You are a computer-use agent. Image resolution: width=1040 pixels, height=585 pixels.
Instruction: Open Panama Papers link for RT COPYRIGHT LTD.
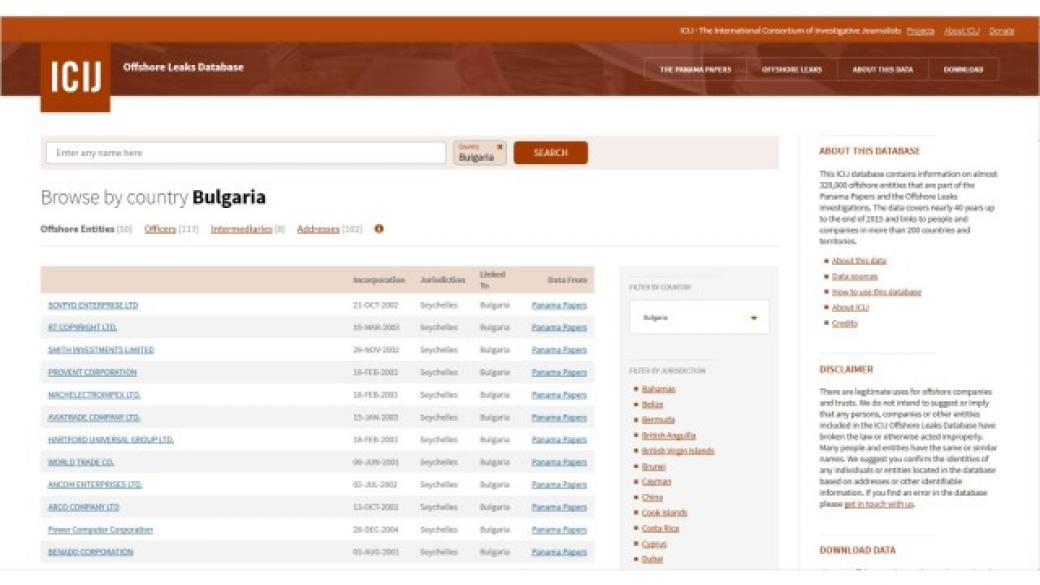point(559,328)
